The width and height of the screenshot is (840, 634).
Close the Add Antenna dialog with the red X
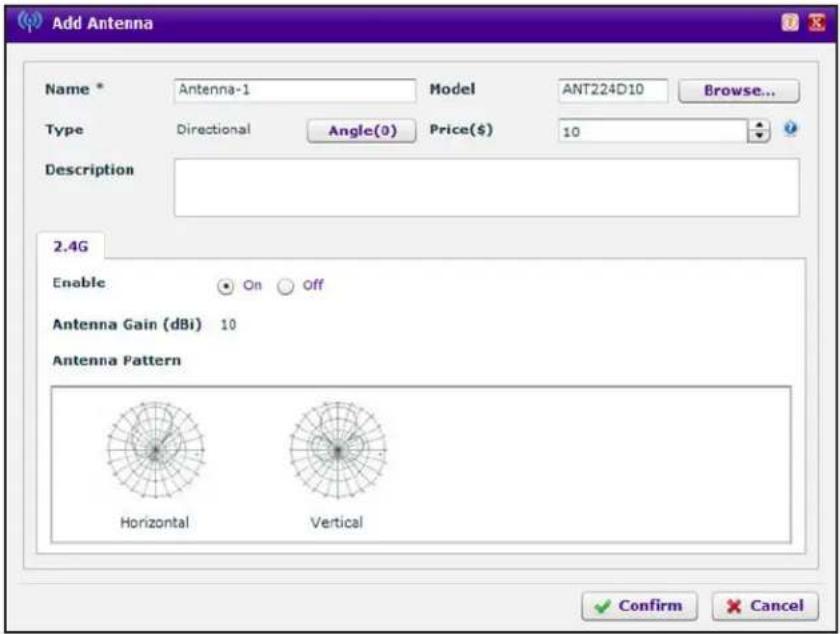click(816, 23)
